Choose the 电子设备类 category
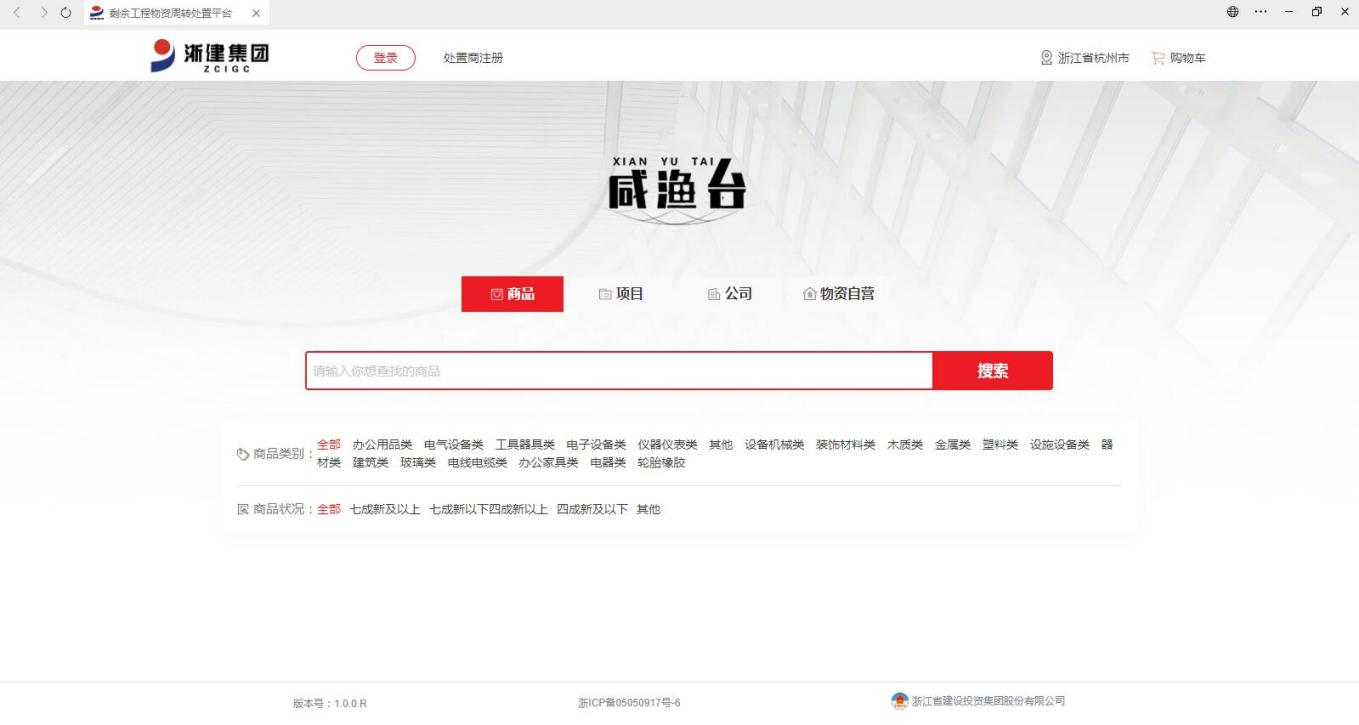Image resolution: width=1359 pixels, height=725 pixels. pos(596,445)
